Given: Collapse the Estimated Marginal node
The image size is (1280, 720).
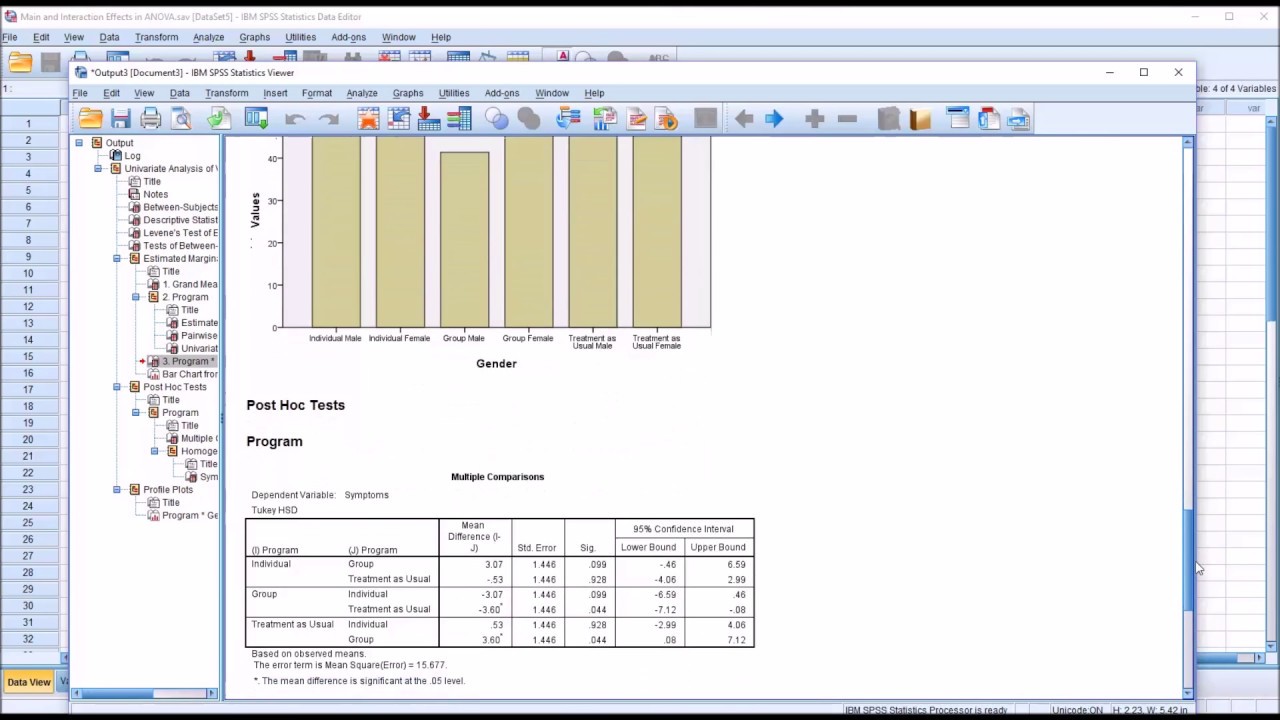Looking at the screenshot, I should (117, 259).
